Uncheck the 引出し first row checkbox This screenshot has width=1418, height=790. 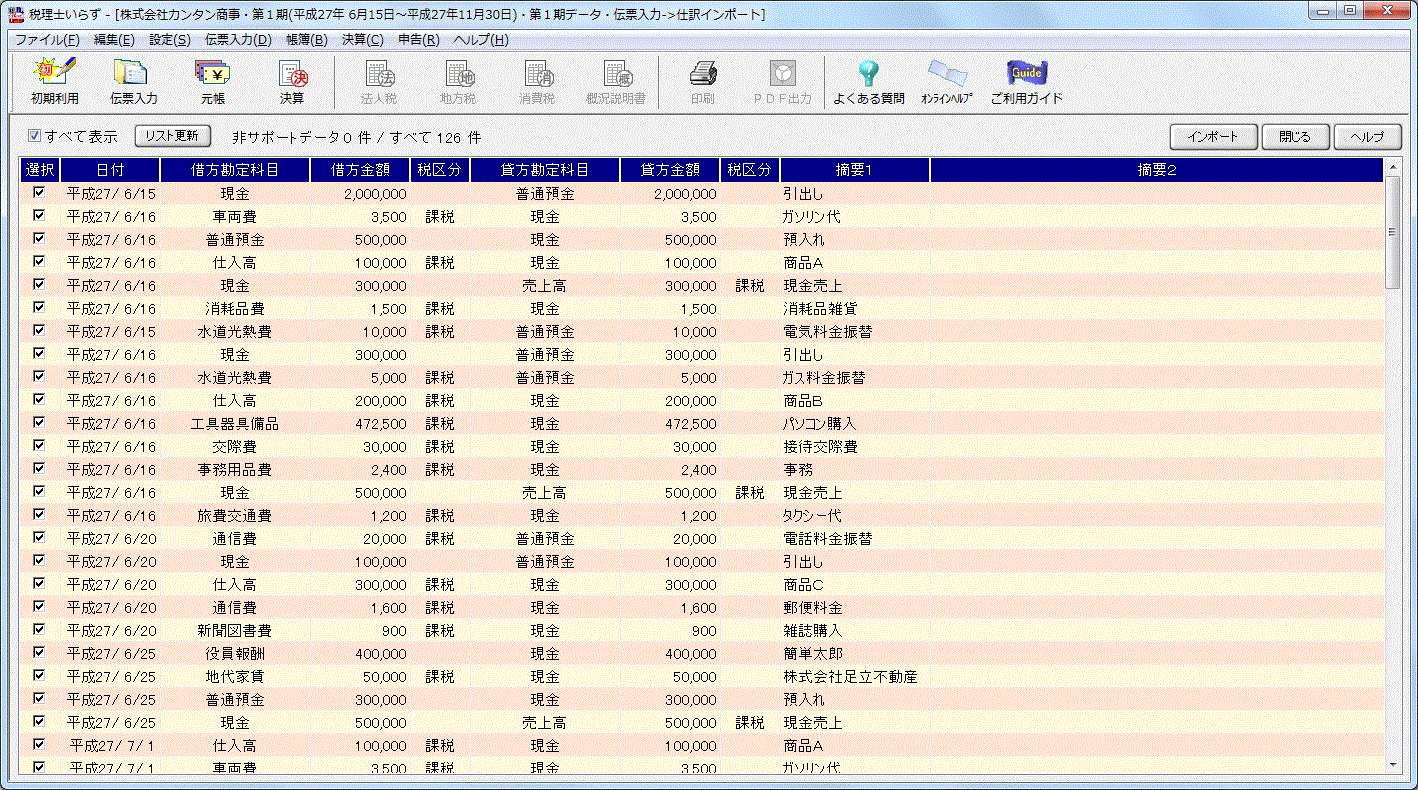[39, 193]
